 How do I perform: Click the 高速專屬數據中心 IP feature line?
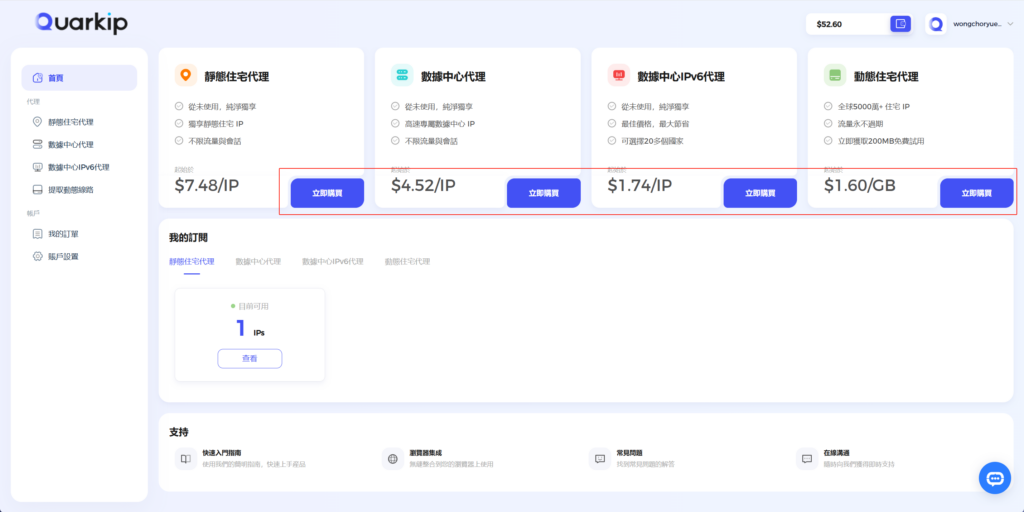pyautogui.click(x=439, y=123)
